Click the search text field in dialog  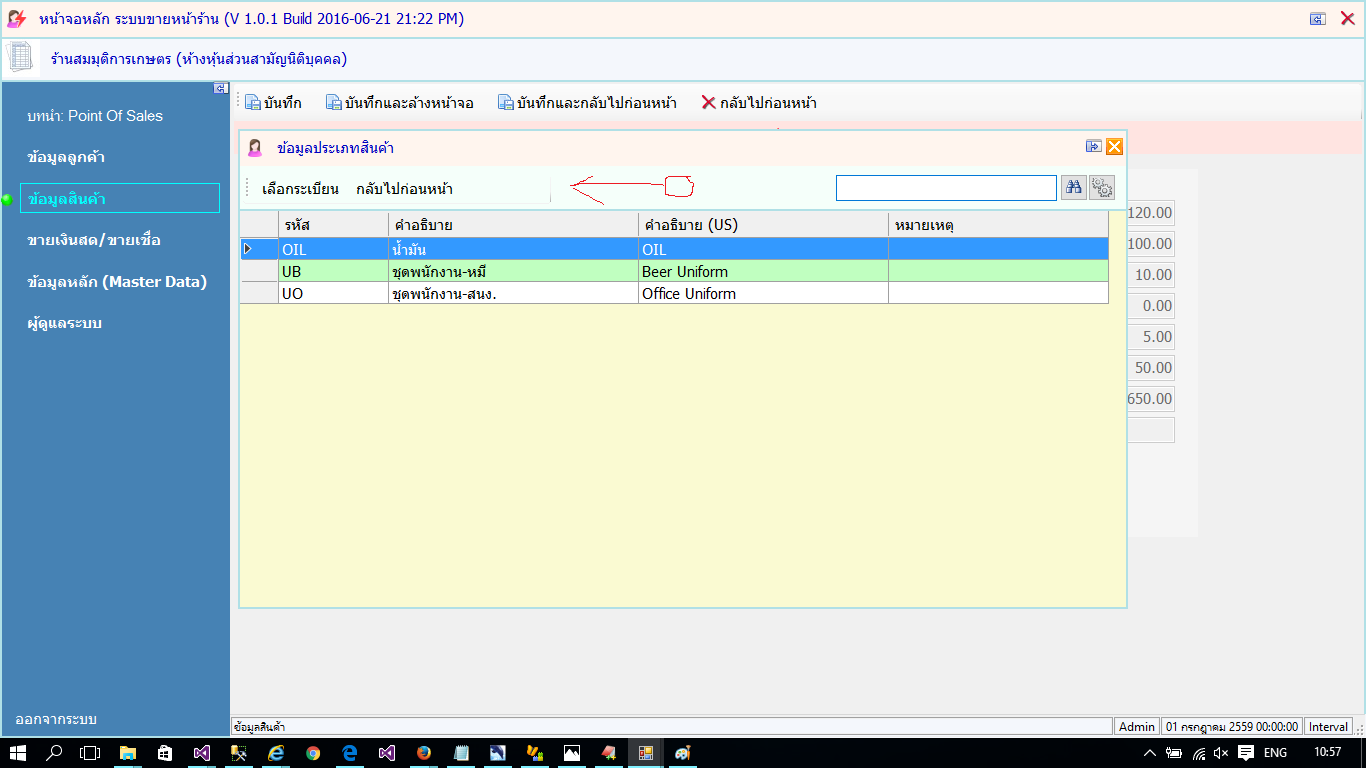click(945, 188)
